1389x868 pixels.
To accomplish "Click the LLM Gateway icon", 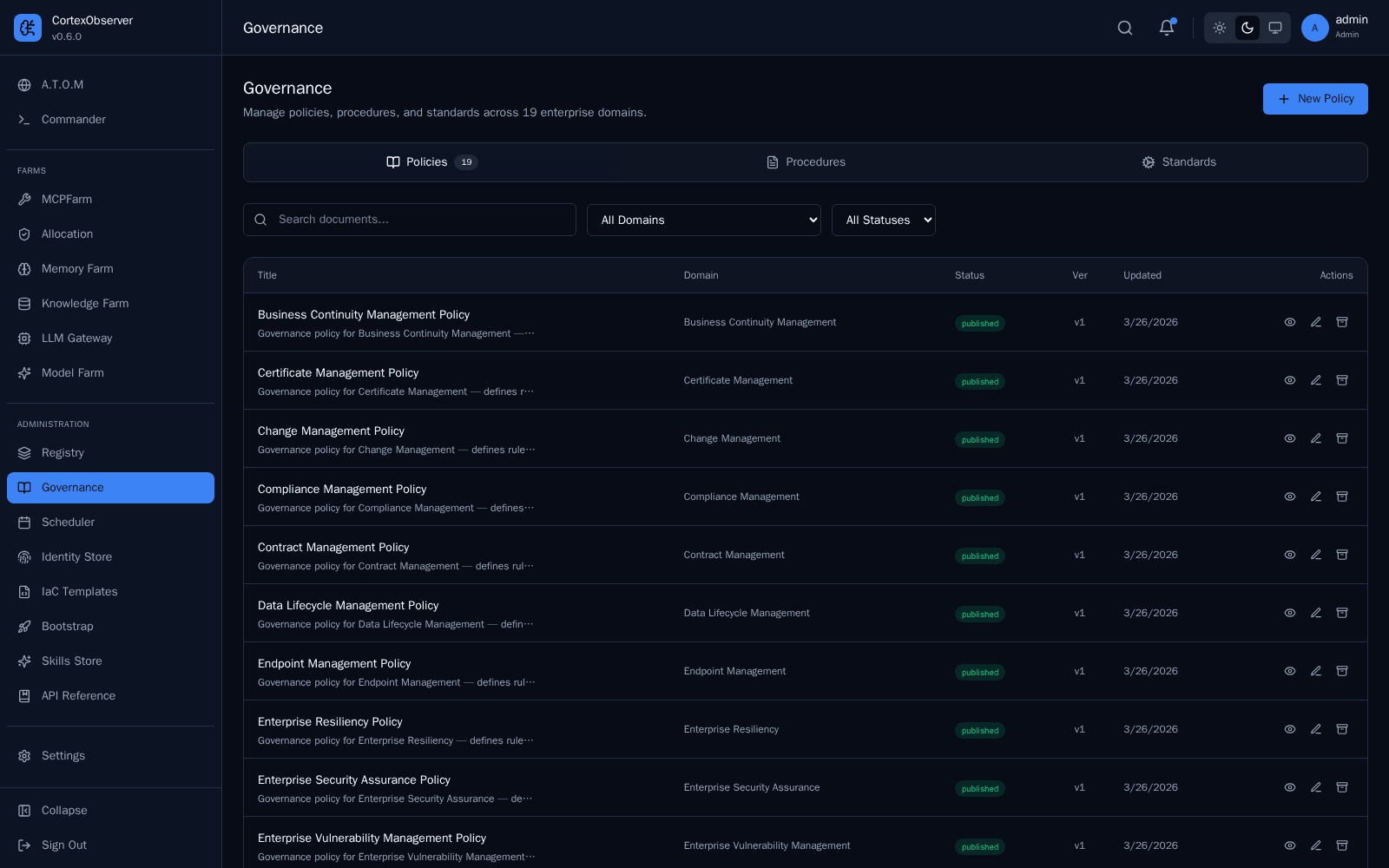I will click(24, 339).
